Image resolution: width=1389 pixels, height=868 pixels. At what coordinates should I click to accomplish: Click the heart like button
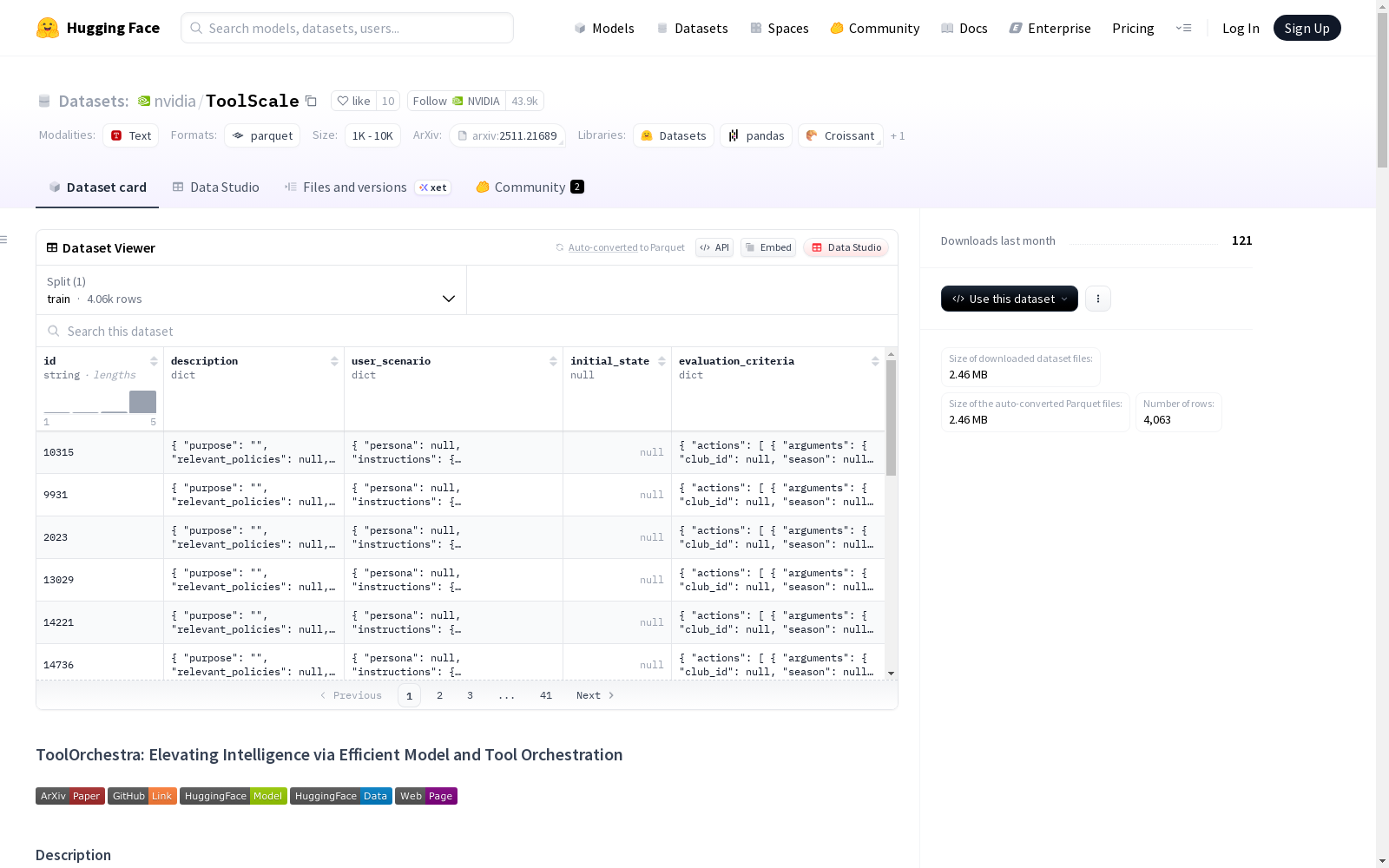click(353, 101)
